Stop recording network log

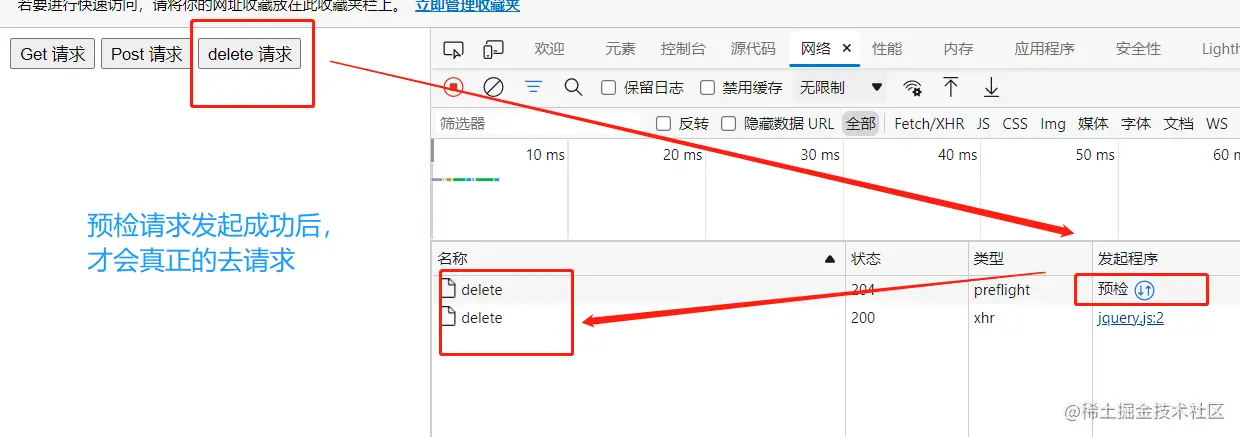tap(454, 87)
